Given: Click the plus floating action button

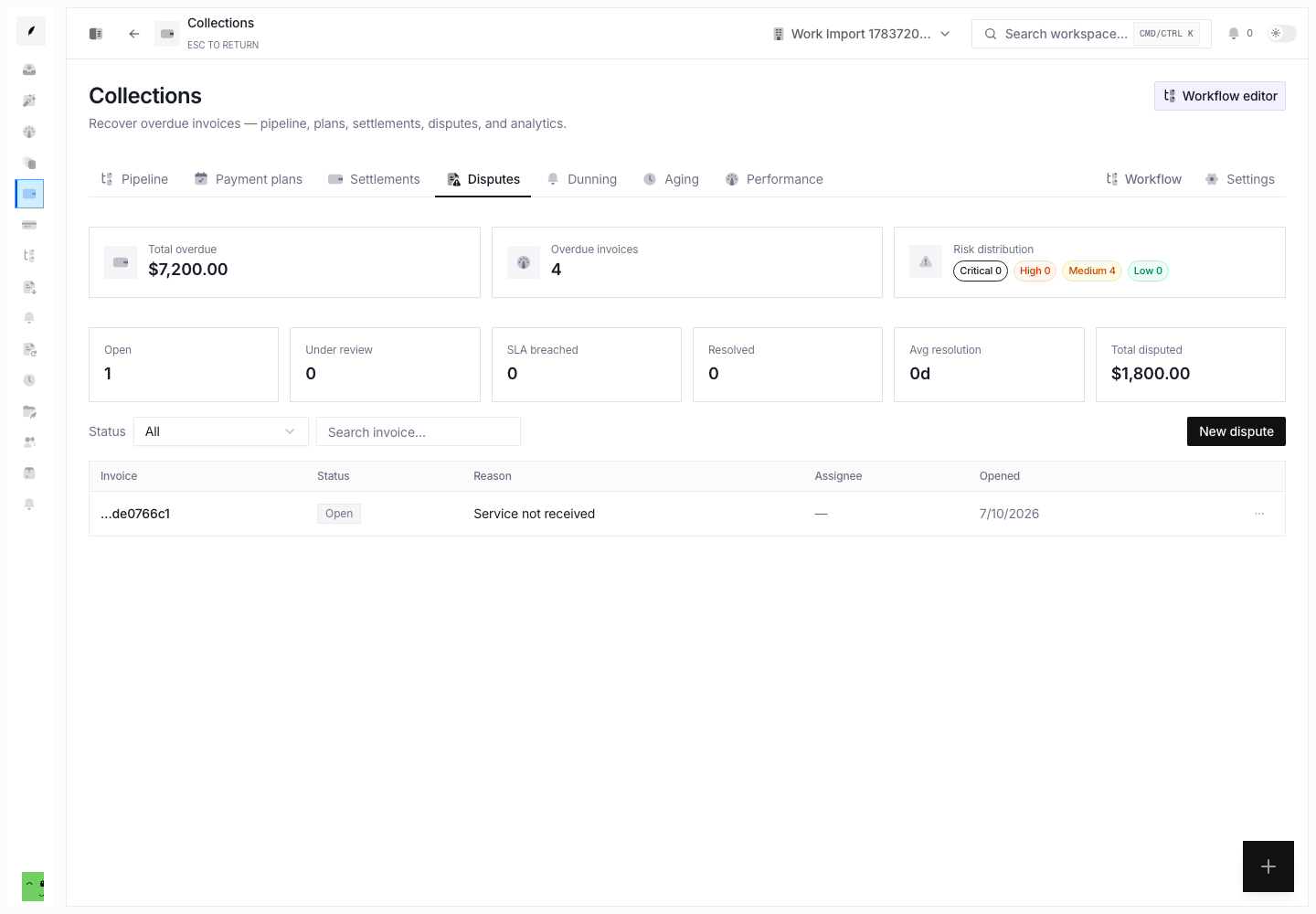Looking at the screenshot, I should (x=1268, y=866).
